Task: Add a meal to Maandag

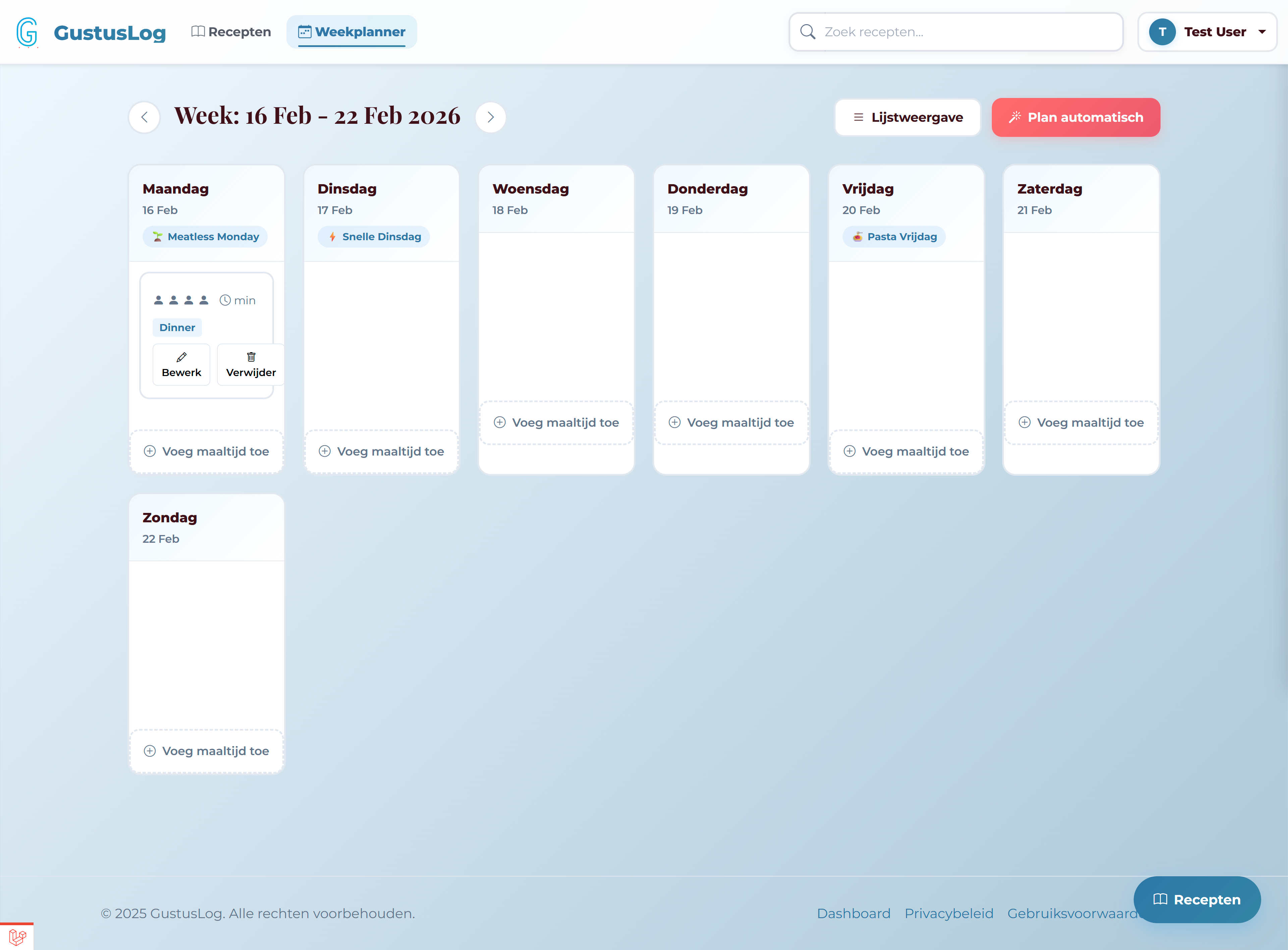Action: pyautogui.click(x=206, y=452)
